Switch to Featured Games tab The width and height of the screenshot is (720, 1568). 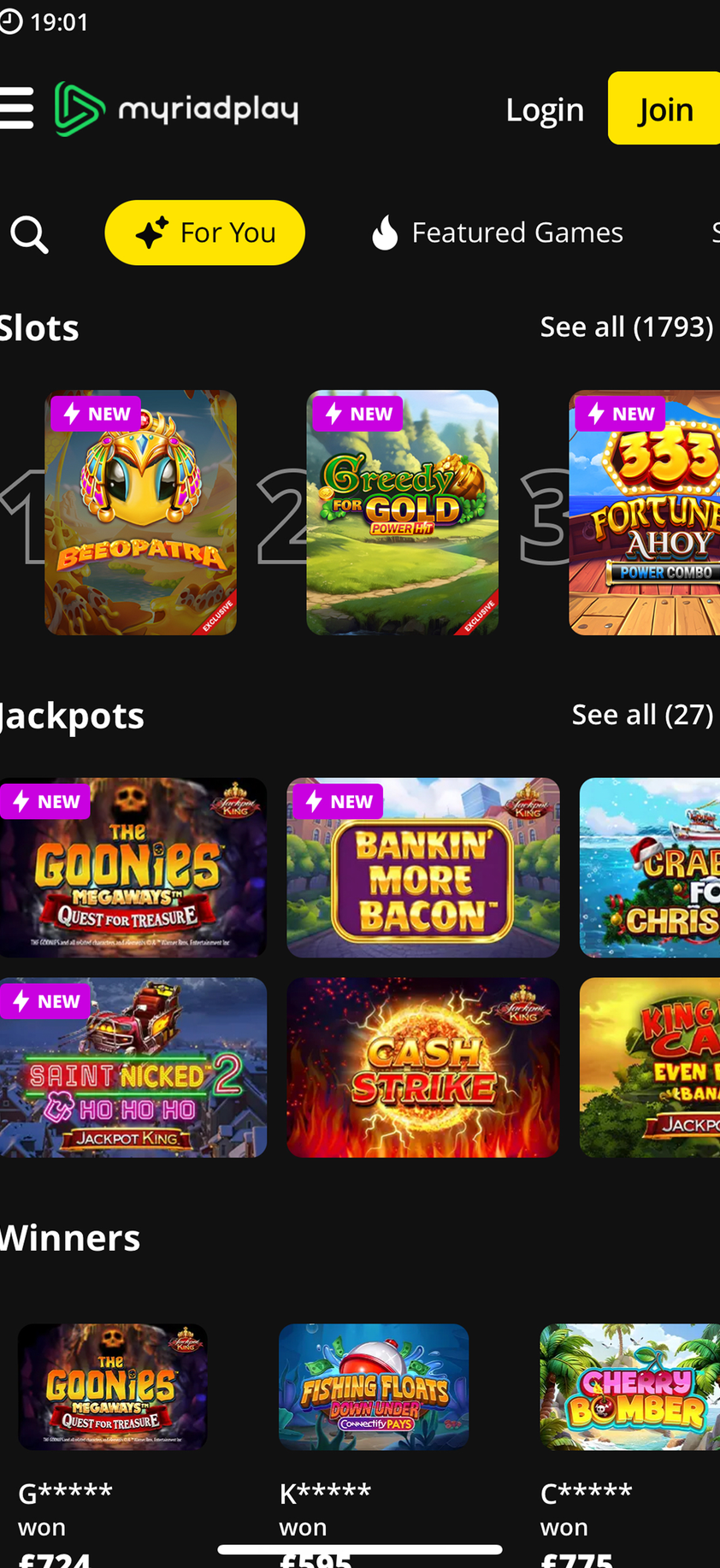(497, 233)
